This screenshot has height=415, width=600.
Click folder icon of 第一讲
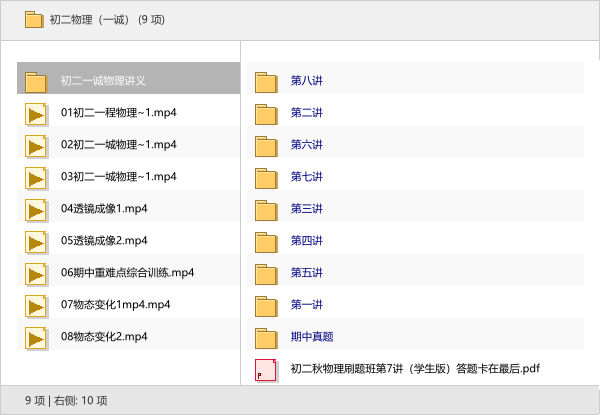click(x=266, y=305)
